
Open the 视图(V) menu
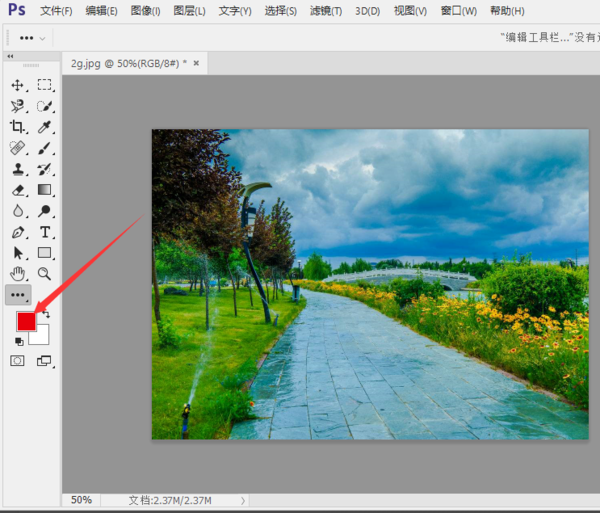[410, 11]
